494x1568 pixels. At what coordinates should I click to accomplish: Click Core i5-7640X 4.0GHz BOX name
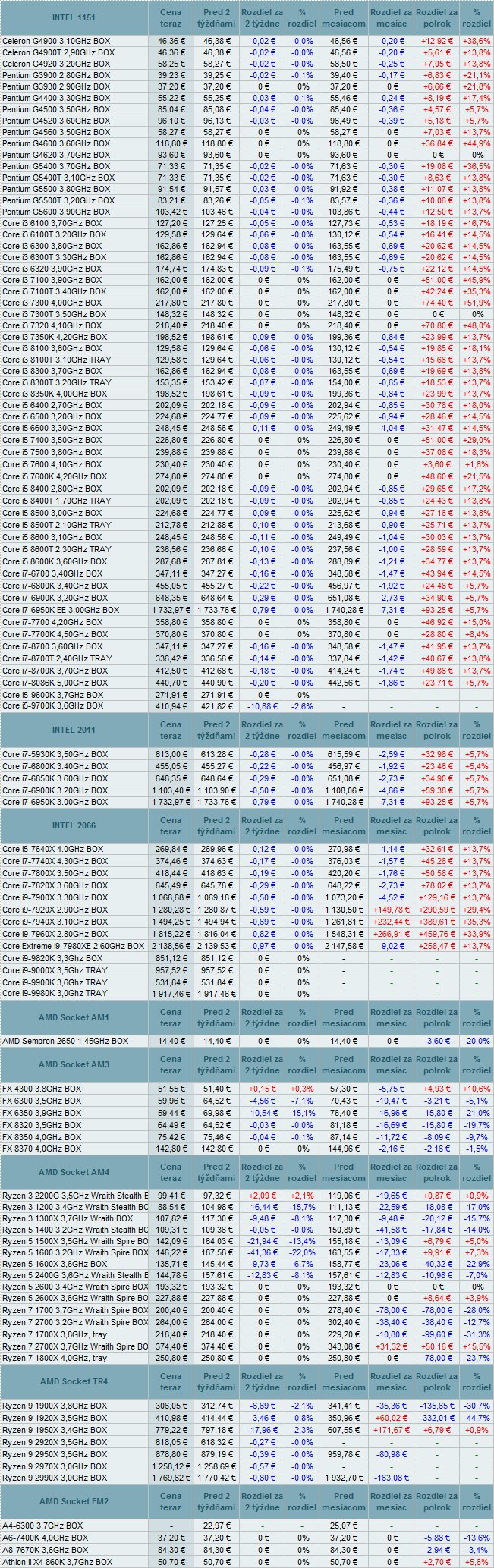coord(53,849)
